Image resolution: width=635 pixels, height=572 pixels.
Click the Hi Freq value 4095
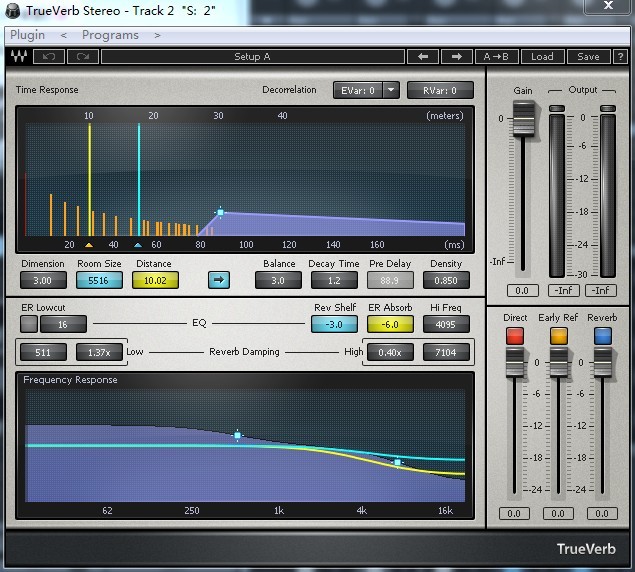point(446,324)
